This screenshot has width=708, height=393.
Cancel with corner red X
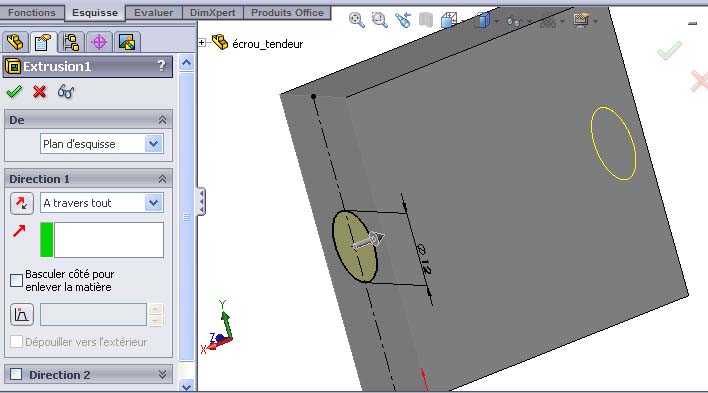(699, 81)
